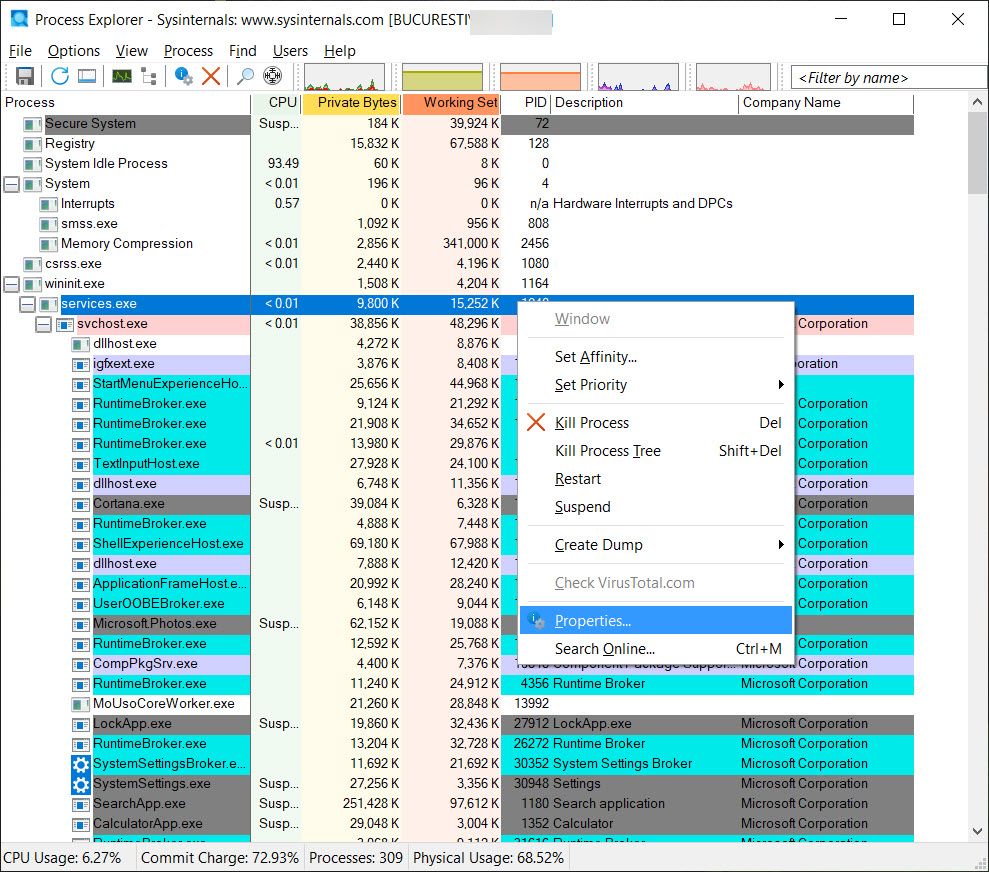This screenshot has width=989, height=872.
Task: Sort by the Process column header
Action: pyautogui.click(x=126, y=103)
